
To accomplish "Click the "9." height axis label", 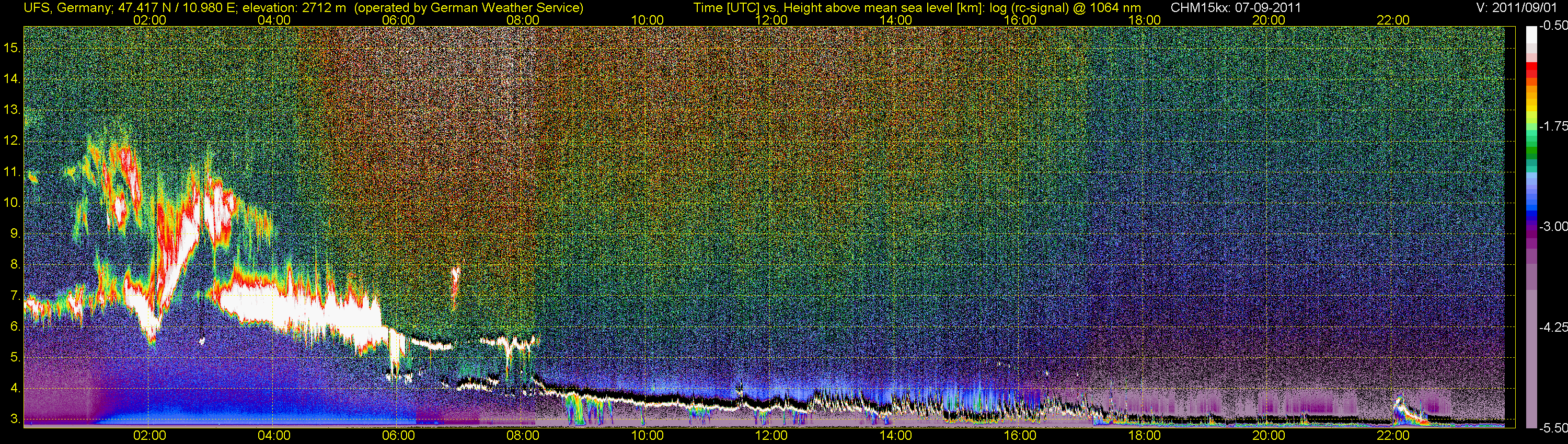I will (x=15, y=233).
